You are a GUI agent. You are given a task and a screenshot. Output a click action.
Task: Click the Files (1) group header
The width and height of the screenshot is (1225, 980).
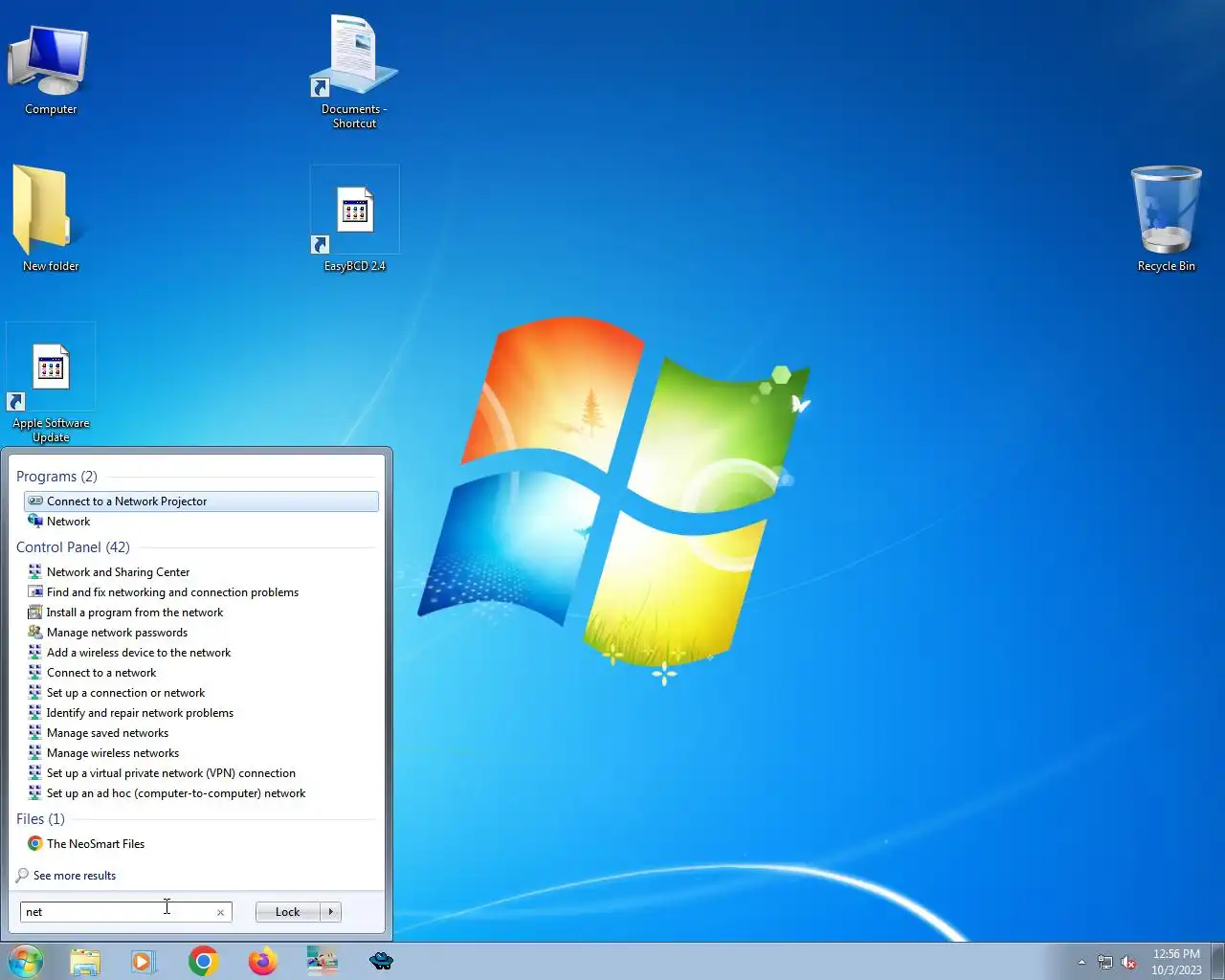(40, 819)
